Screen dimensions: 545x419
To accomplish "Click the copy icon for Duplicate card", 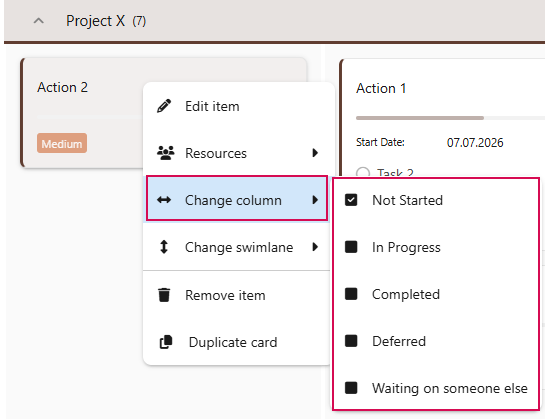I will (x=166, y=342).
